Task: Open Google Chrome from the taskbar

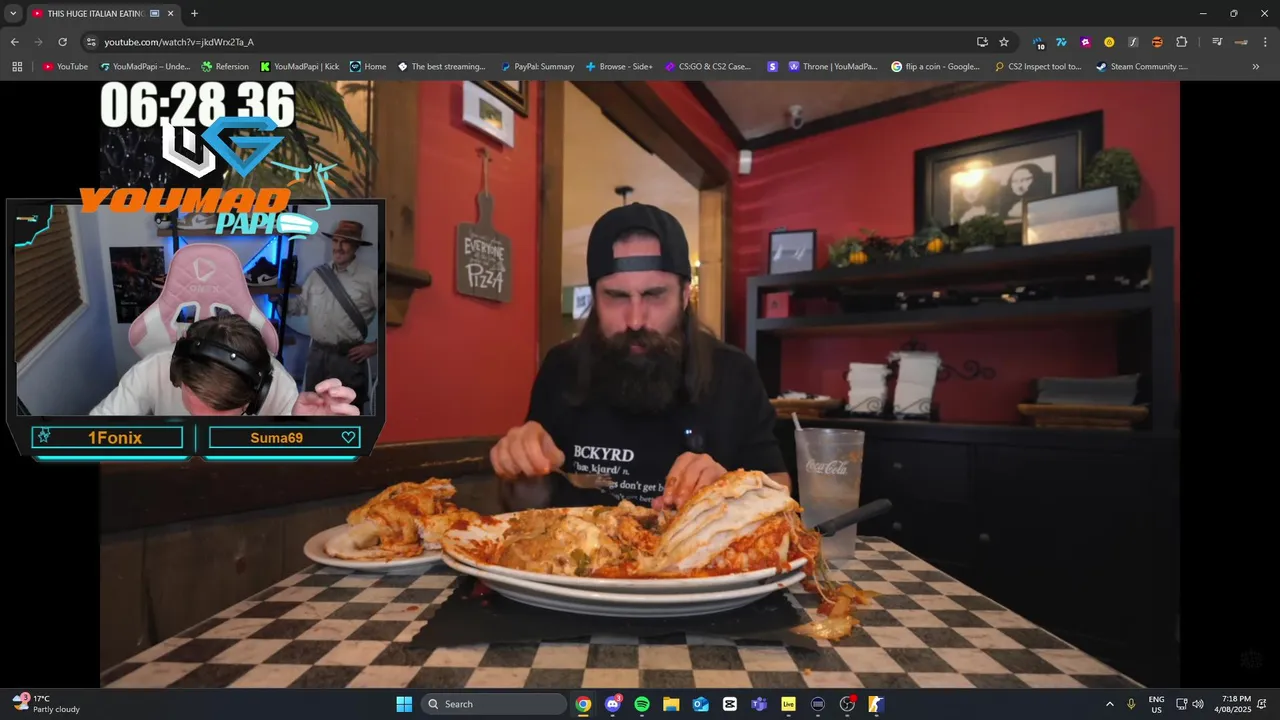Action: (x=583, y=704)
